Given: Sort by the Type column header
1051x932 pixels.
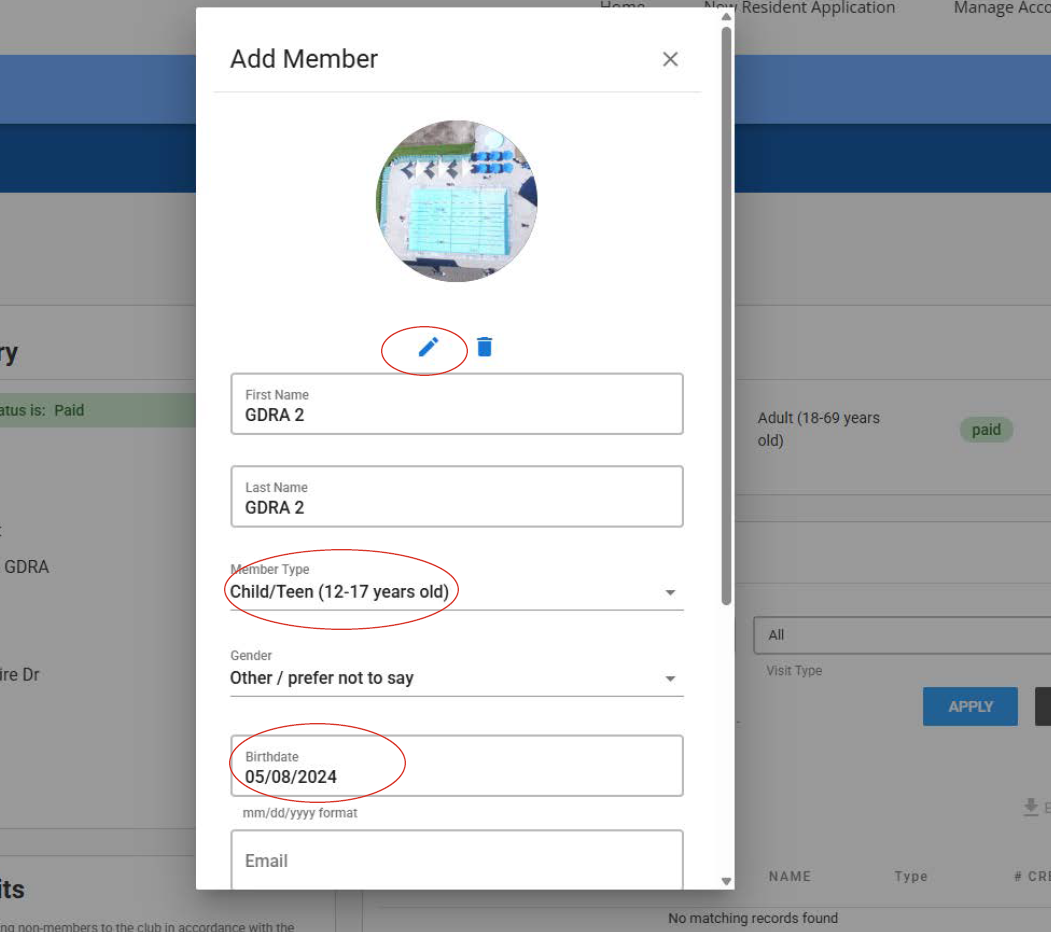Looking at the screenshot, I should 910,876.
